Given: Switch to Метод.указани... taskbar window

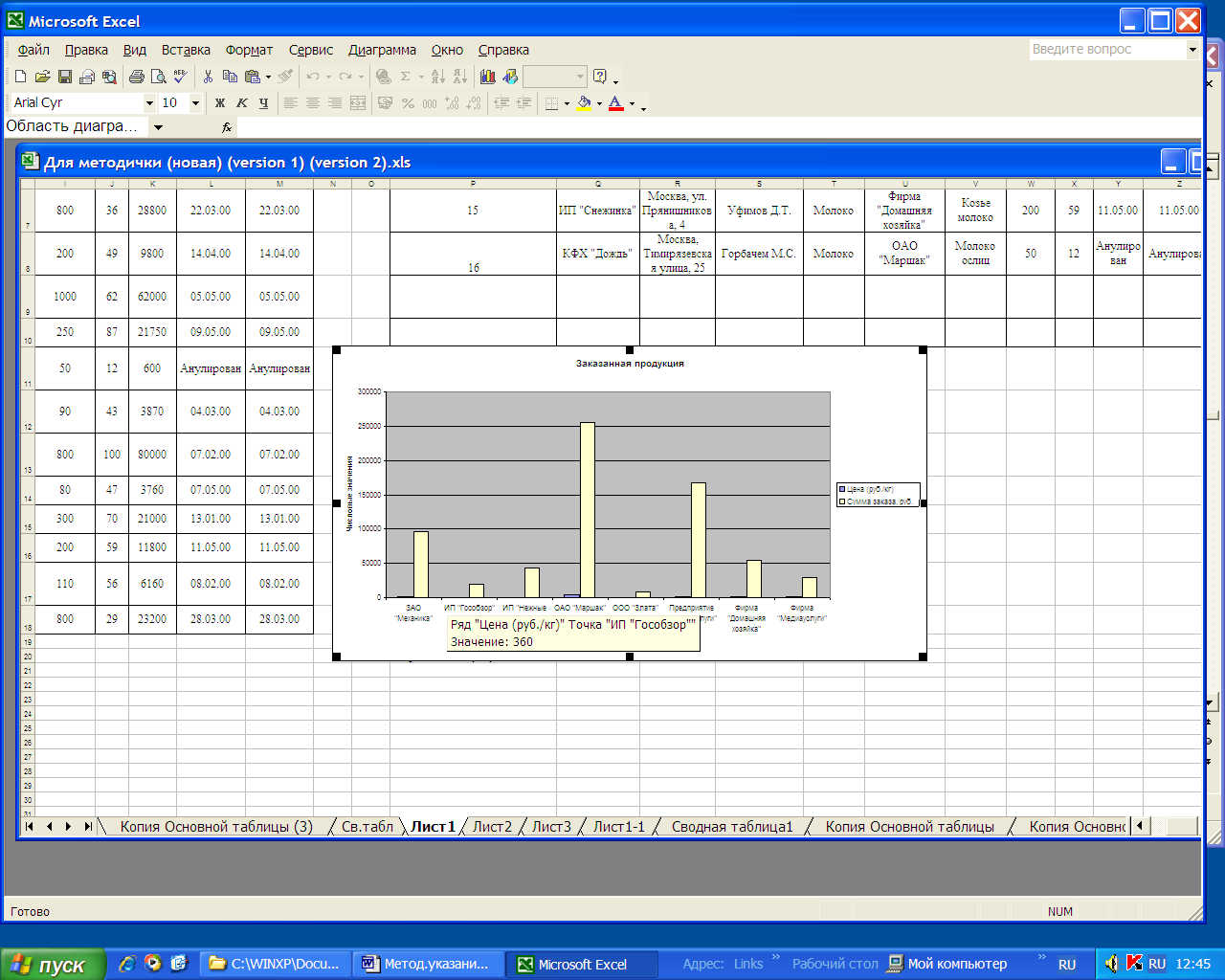Looking at the screenshot, I should [426, 964].
